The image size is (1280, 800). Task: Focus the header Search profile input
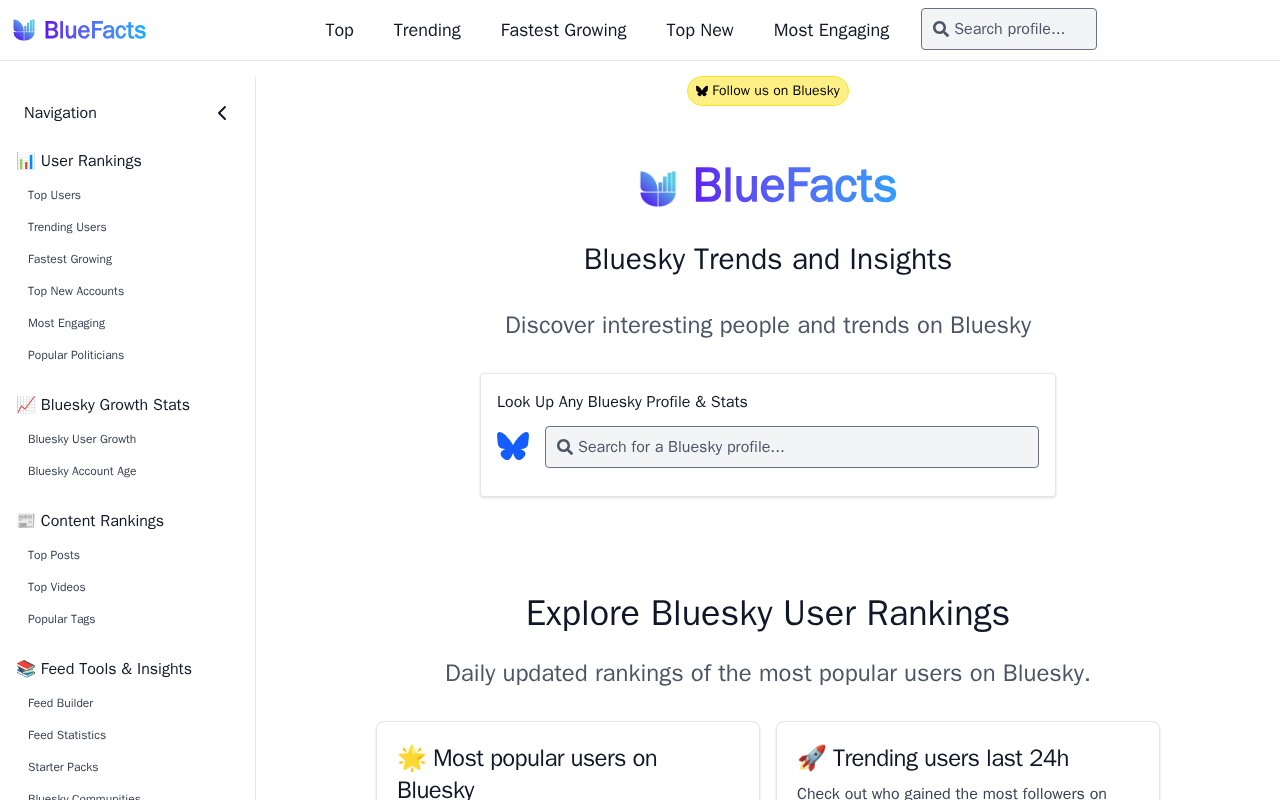click(1009, 29)
